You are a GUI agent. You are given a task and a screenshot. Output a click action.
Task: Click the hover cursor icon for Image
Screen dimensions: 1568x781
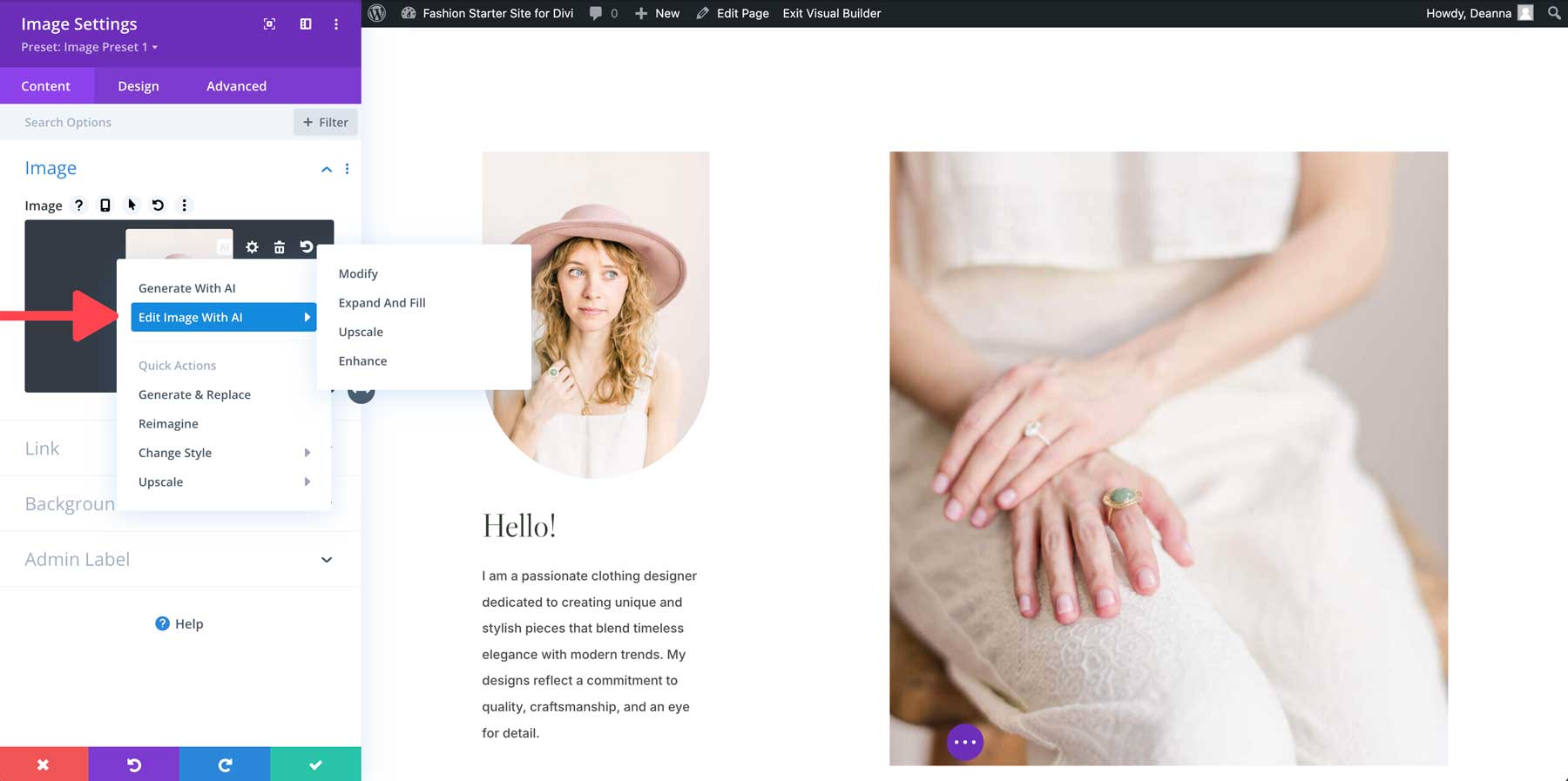pos(132,205)
